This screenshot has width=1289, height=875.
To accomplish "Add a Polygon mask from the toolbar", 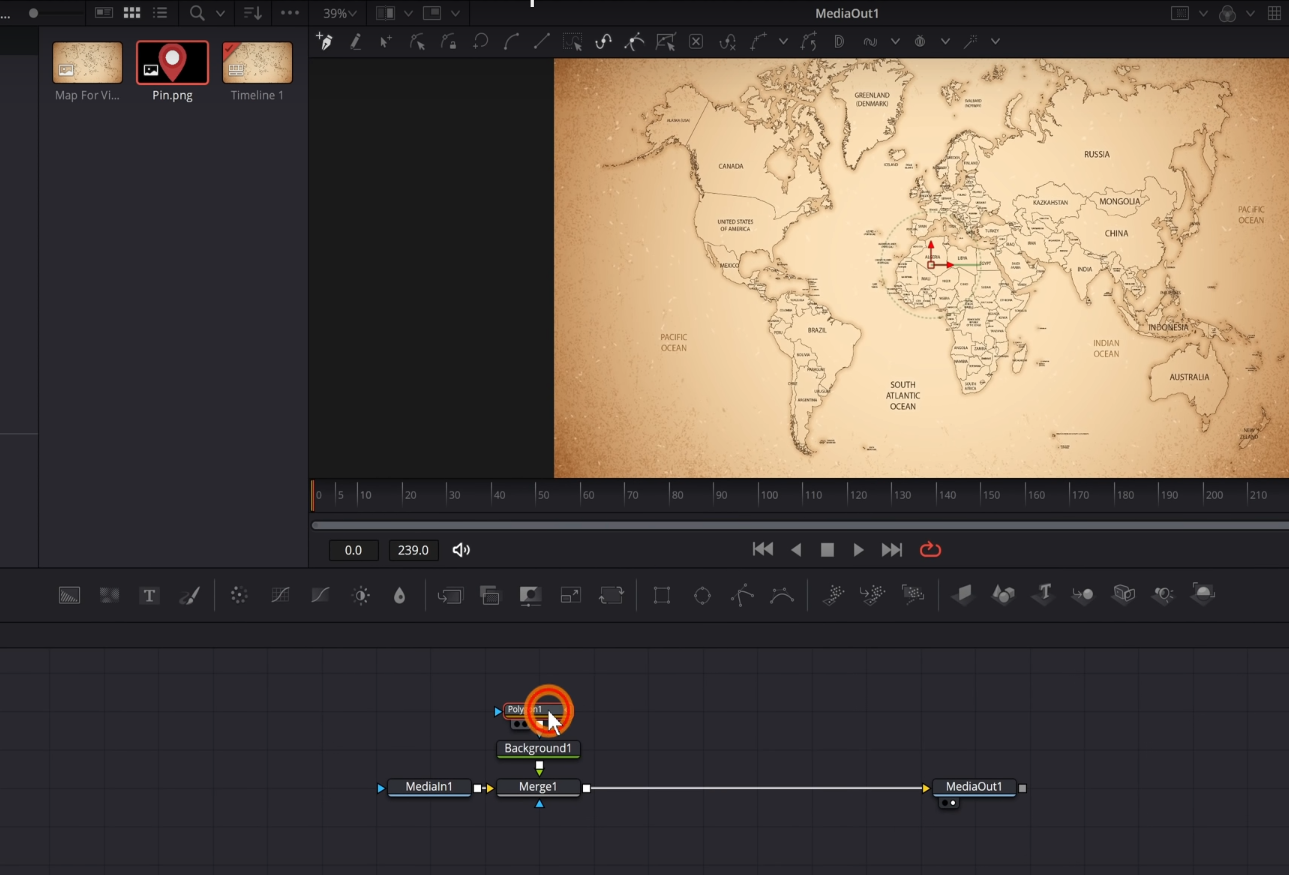I will [742, 595].
